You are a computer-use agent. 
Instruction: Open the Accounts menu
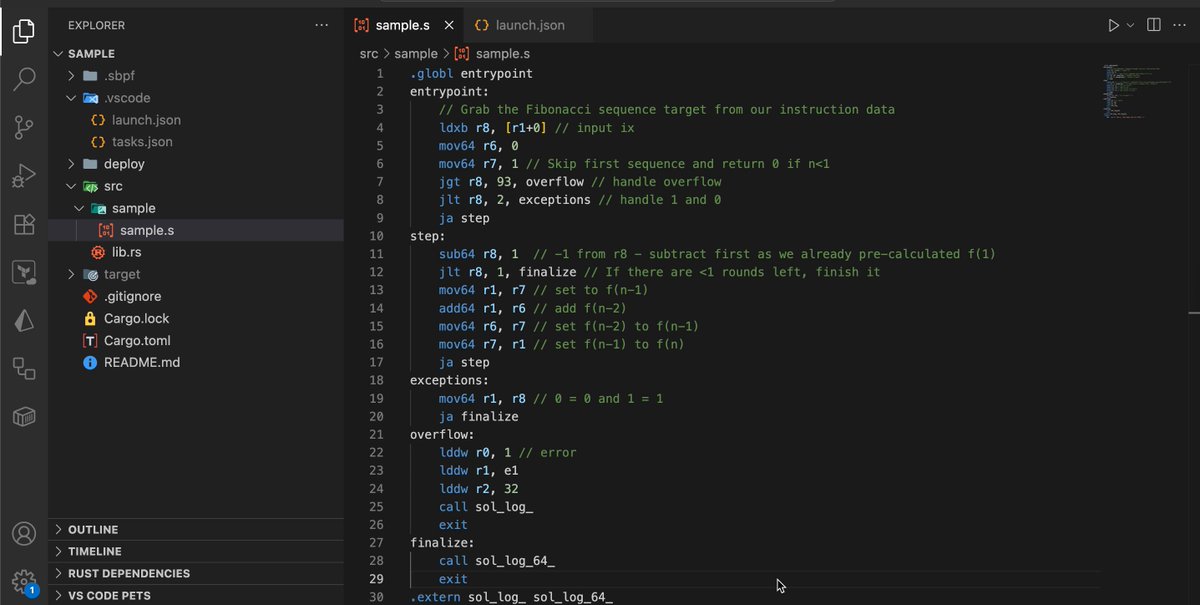point(24,534)
